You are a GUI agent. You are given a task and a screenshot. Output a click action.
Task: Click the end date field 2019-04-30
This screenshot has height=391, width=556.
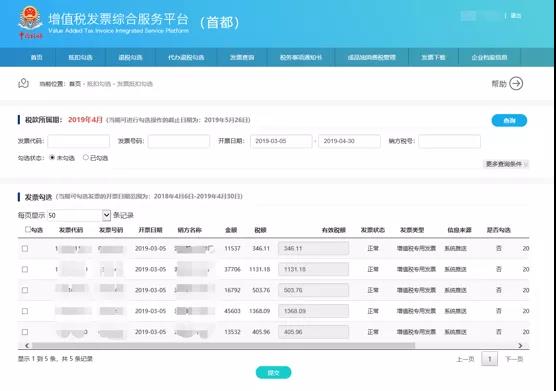tap(350, 141)
